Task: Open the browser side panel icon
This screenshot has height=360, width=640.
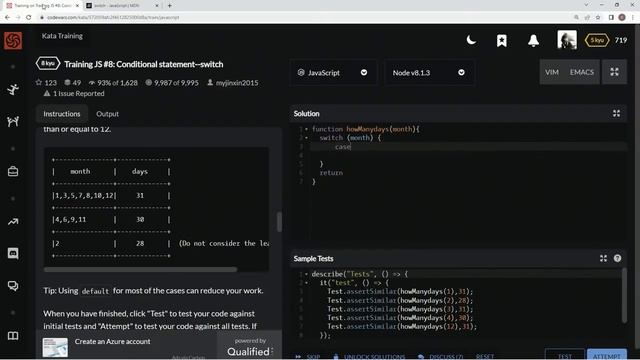Action: coord(611,17)
